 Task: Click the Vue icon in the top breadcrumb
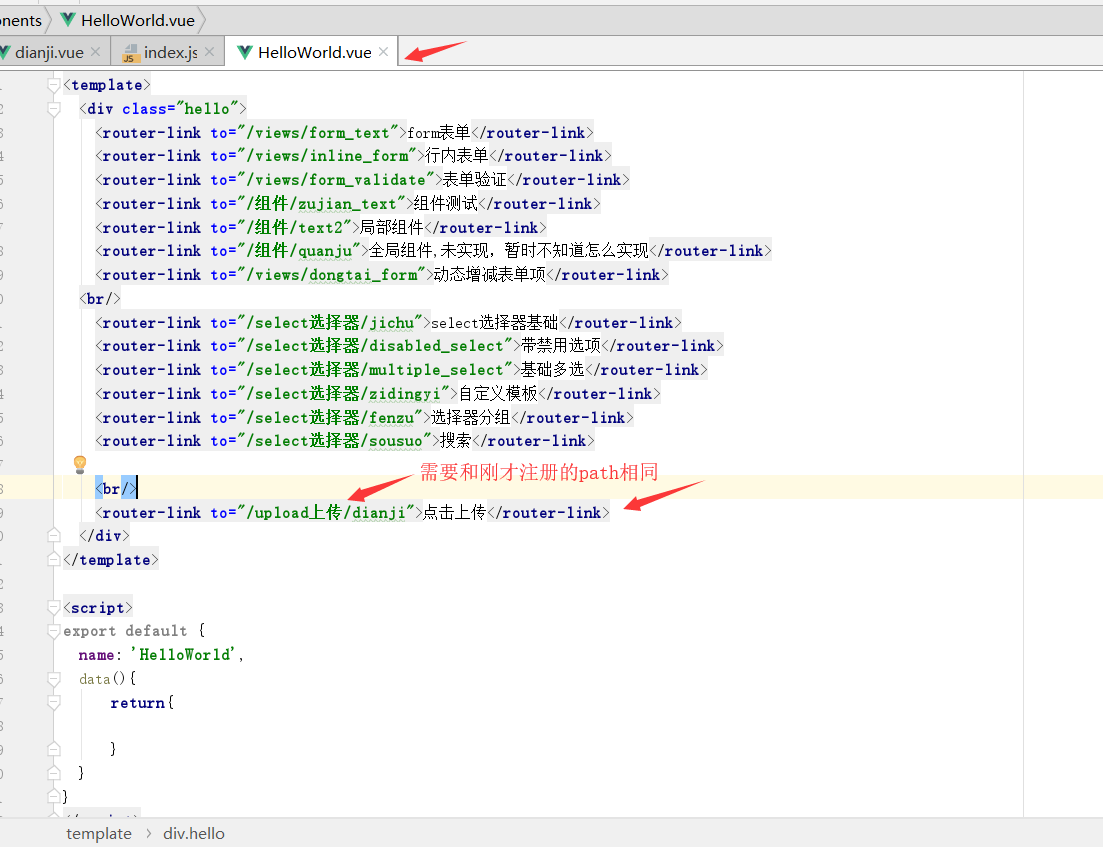tap(66, 19)
